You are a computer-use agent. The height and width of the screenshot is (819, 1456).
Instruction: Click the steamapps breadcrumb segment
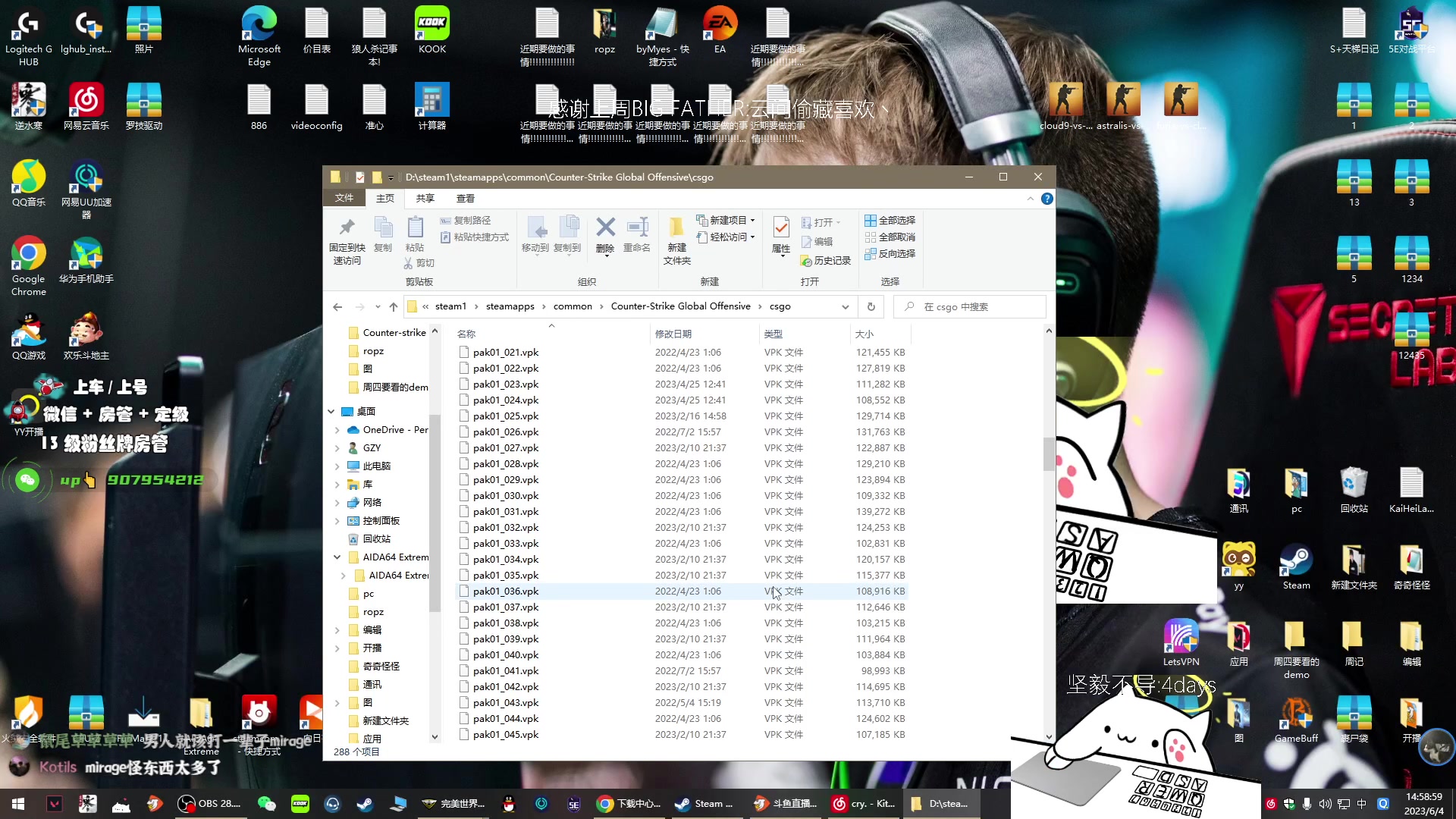[x=510, y=306]
